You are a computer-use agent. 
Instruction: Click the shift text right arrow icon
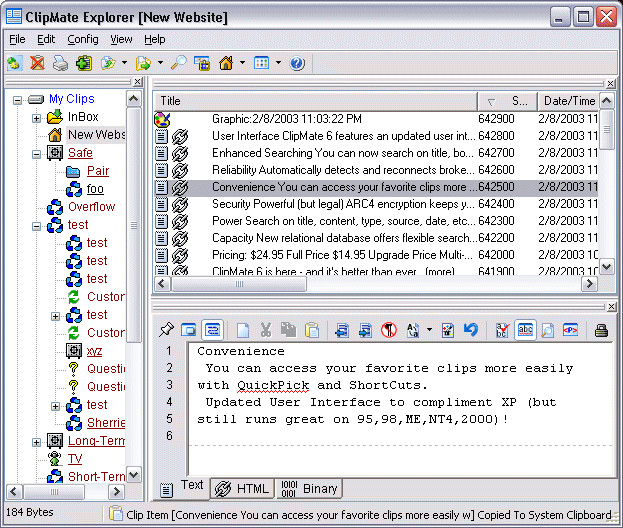[x=365, y=330]
